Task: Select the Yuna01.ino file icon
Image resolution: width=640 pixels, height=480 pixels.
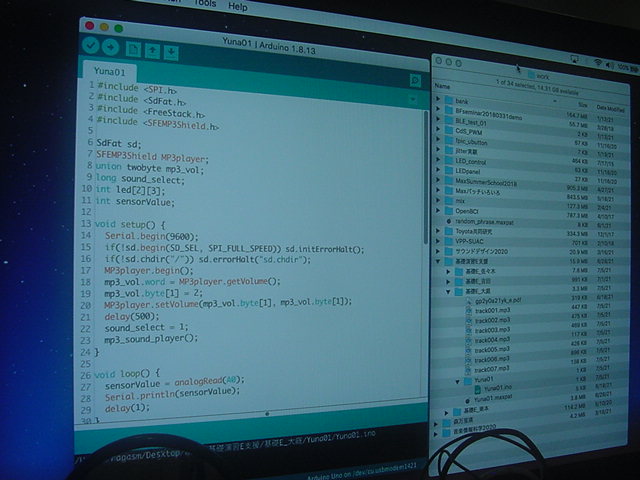Action: point(477,390)
